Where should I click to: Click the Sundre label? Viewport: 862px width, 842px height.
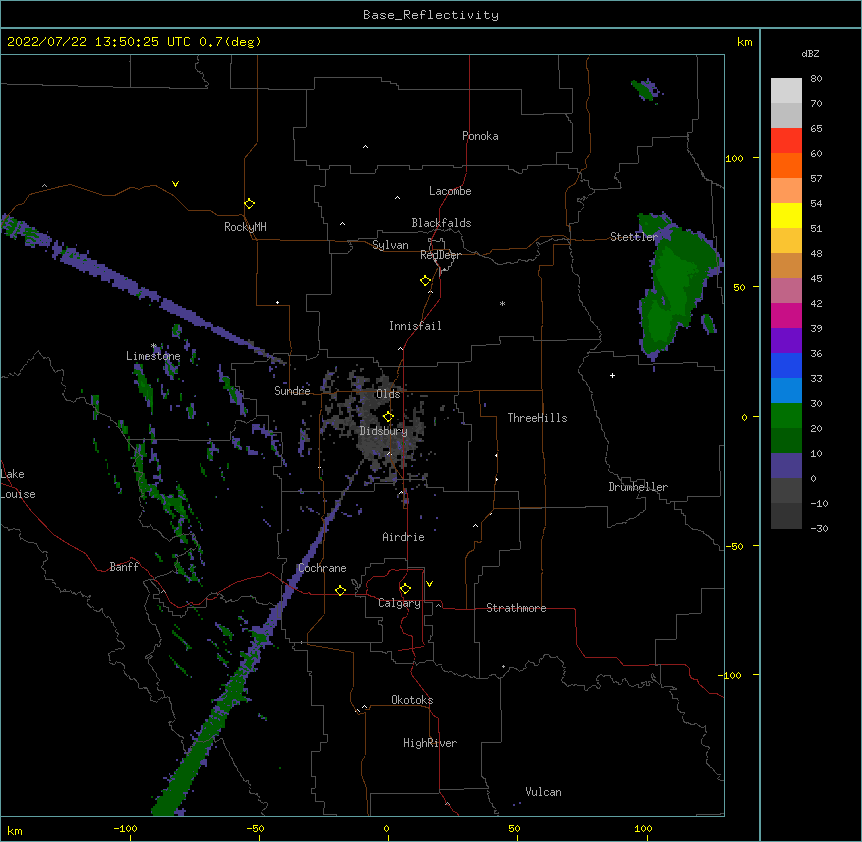(292, 391)
